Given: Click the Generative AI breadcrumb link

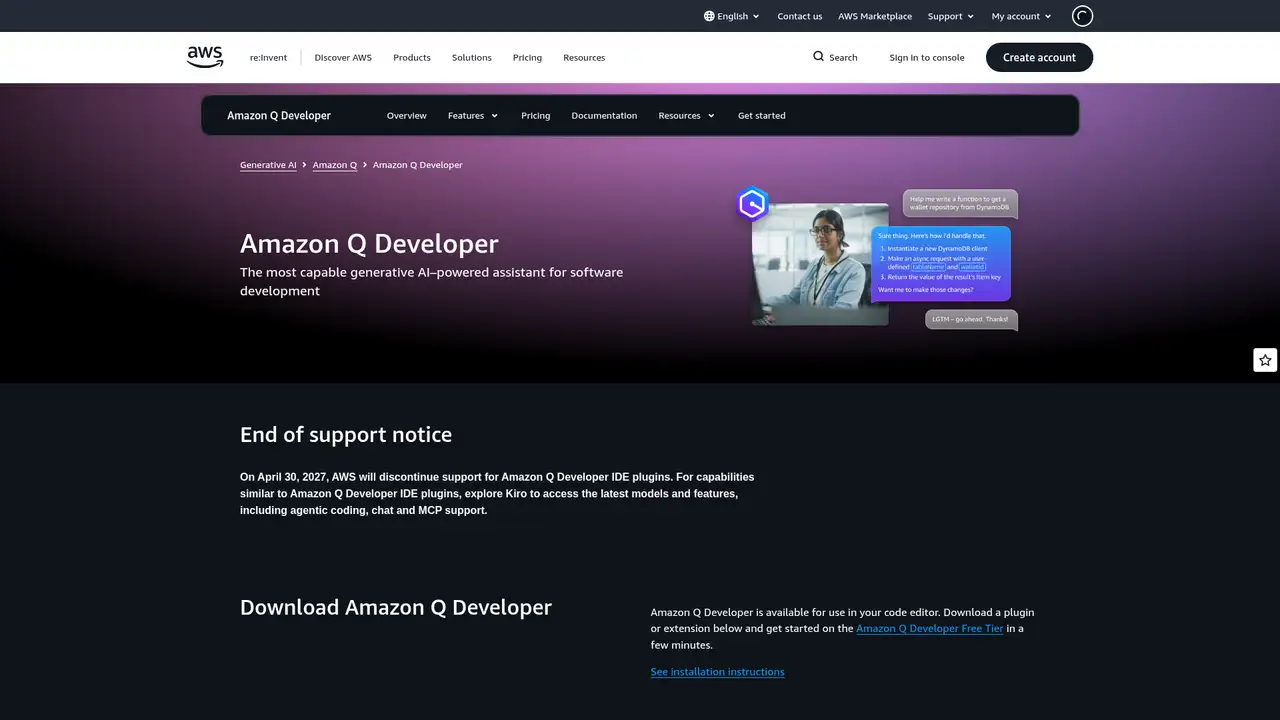Looking at the screenshot, I should click(268, 165).
